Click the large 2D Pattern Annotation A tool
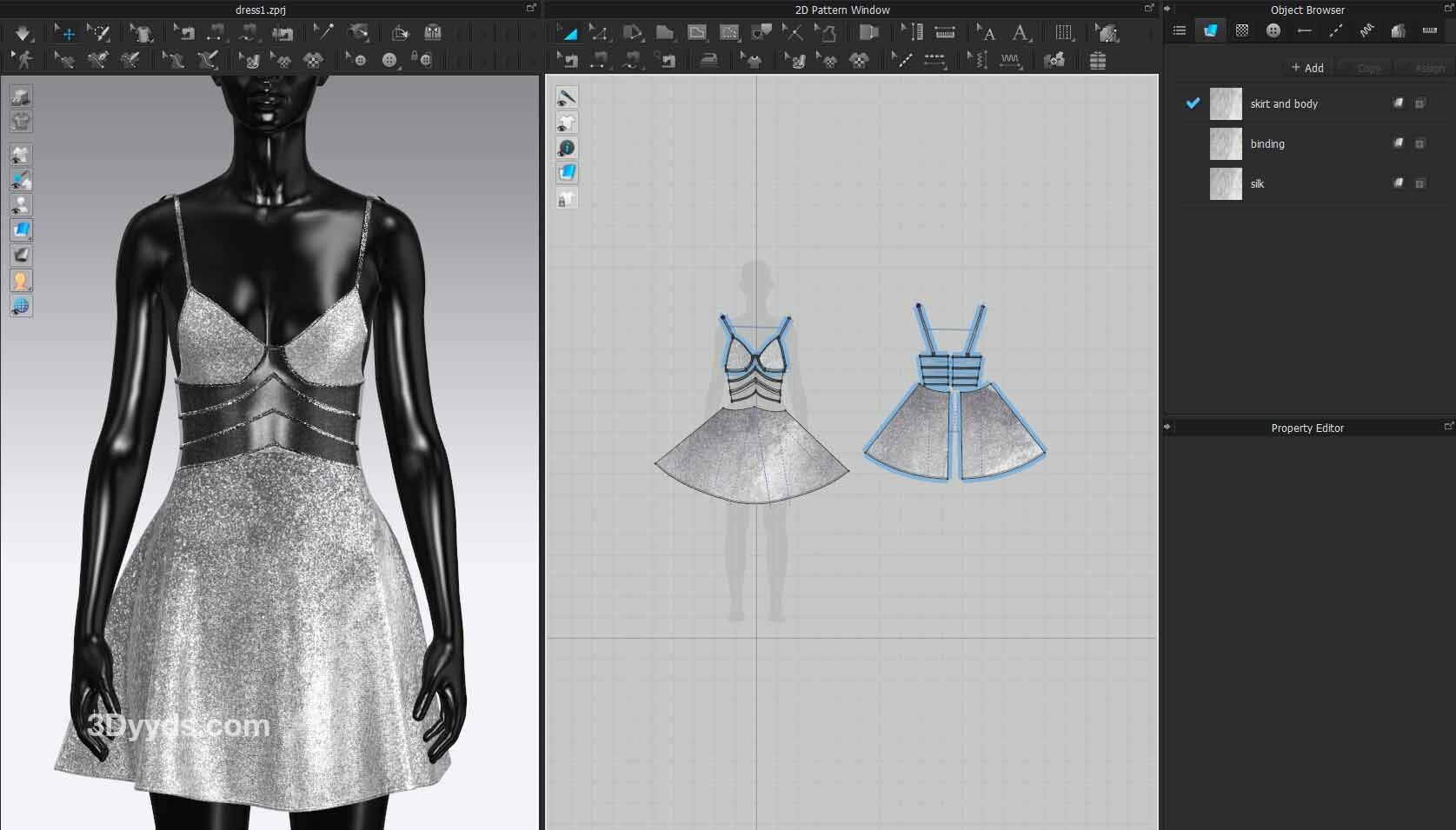The image size is (1456, 830). (1021, 34)
